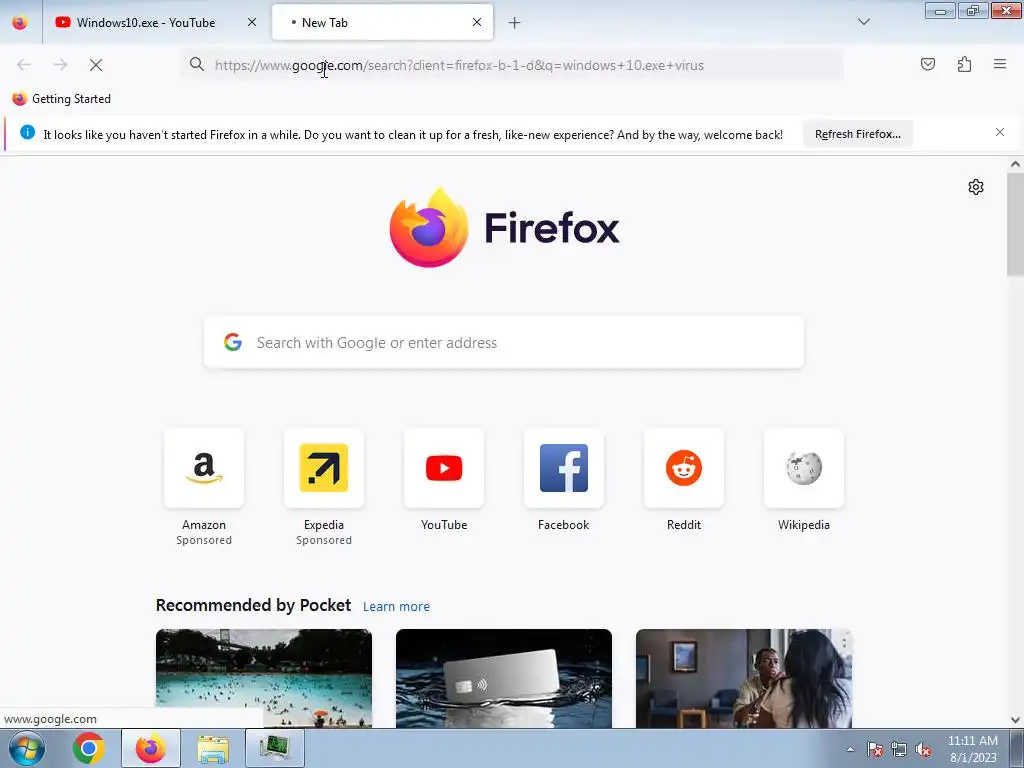Open Firefox View pinned tab icon
The image size is (1024, 768).
click(20, 22)
